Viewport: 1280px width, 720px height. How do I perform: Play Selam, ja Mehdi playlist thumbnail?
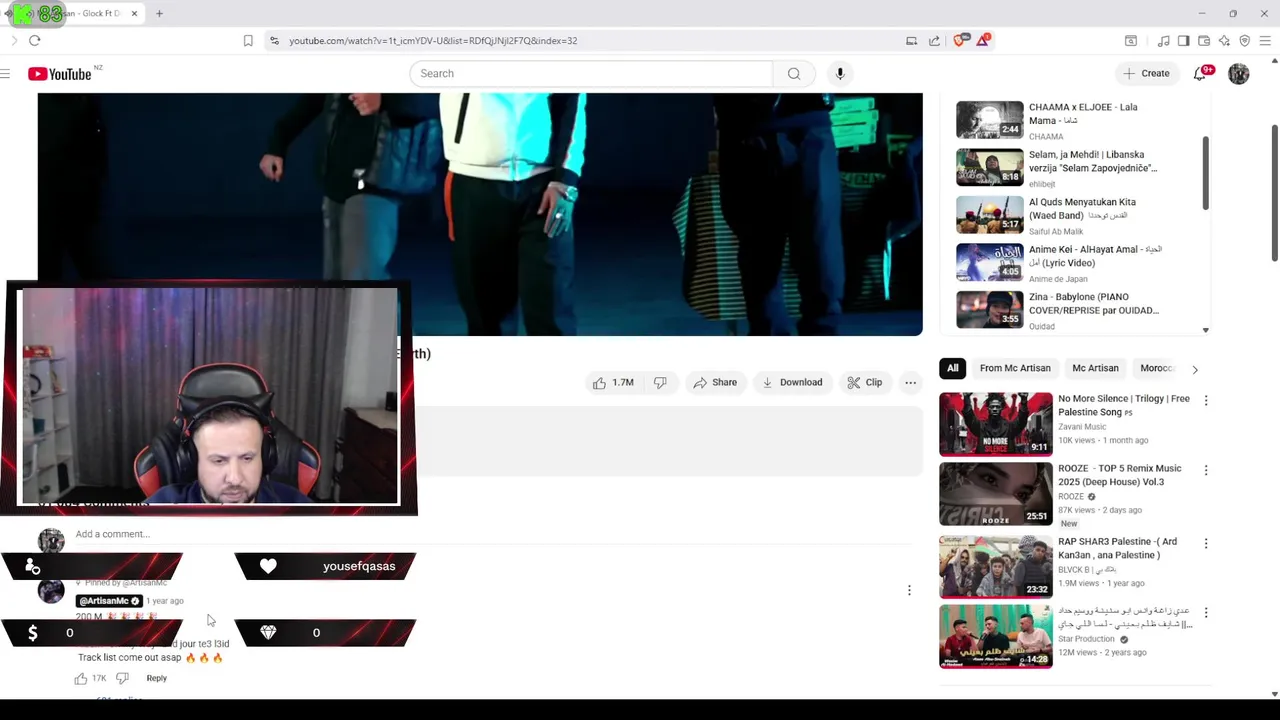click(989, 167)
